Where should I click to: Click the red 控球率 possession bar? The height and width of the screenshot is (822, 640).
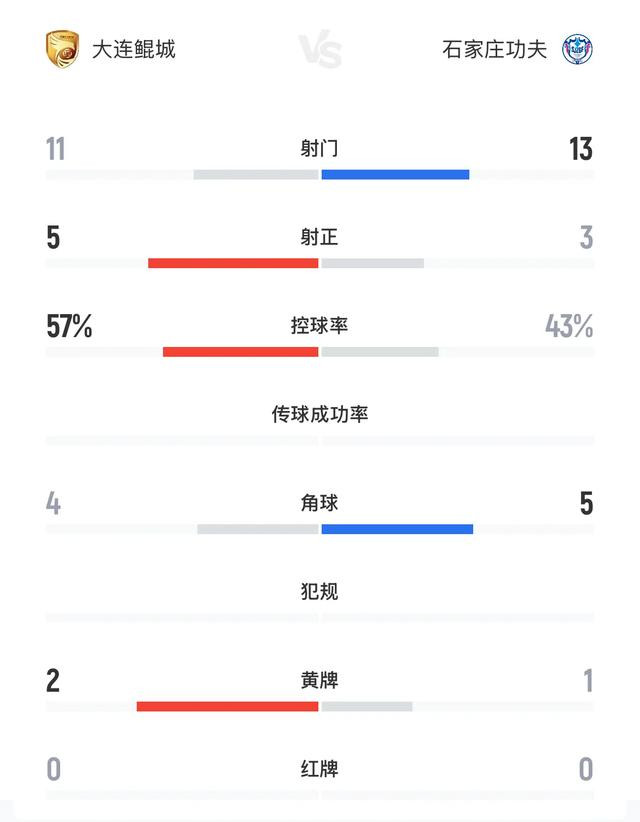click(241, 352)
